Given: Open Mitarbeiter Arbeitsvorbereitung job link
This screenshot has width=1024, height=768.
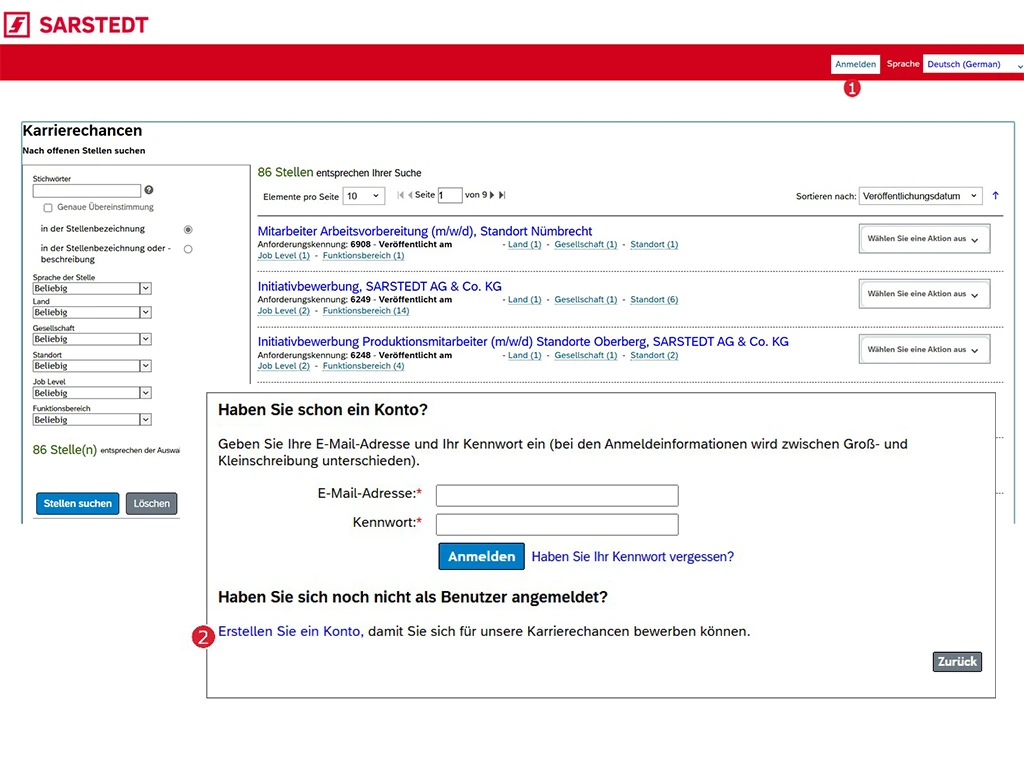Looking at the screenshot, I should coord(424,231).
